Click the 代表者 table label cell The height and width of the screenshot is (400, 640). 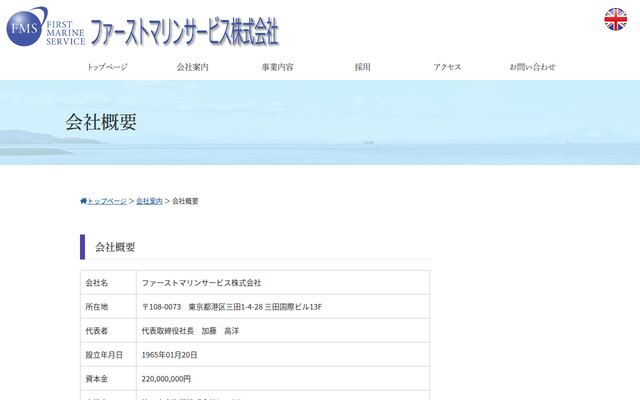108,331
